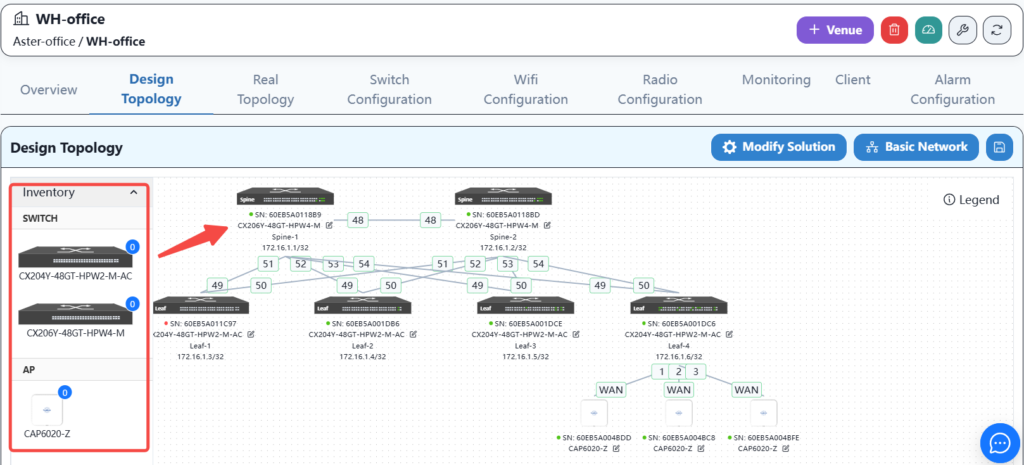Edit Spine-1 switch using its pencil icon
The width and height of the screenshot is (1024, 465).
tap(329, 226)
